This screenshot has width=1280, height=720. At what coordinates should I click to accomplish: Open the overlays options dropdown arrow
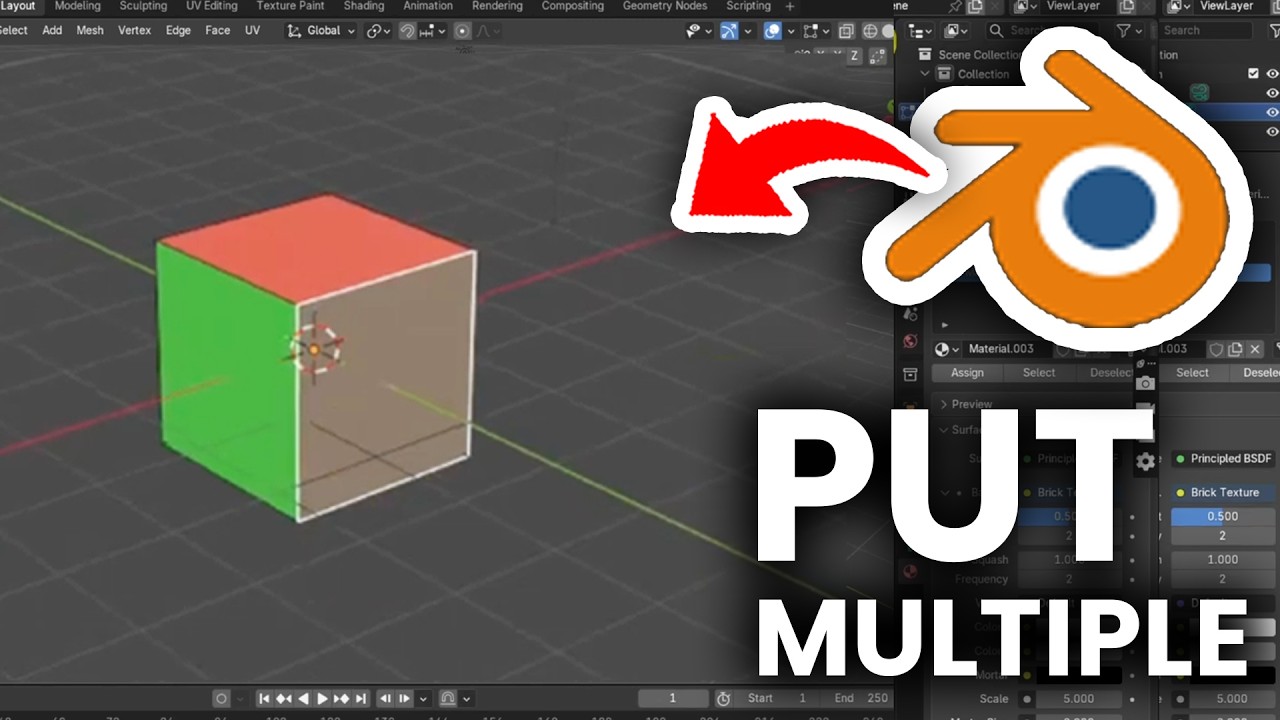(791, 31)
